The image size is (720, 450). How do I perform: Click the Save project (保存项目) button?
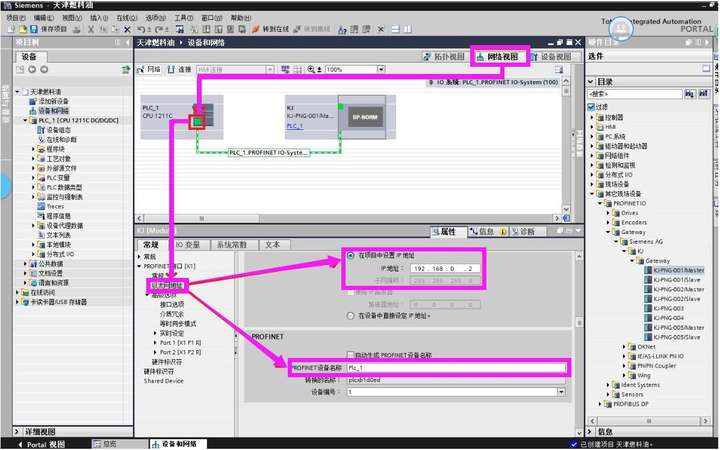tap(49, 29)
